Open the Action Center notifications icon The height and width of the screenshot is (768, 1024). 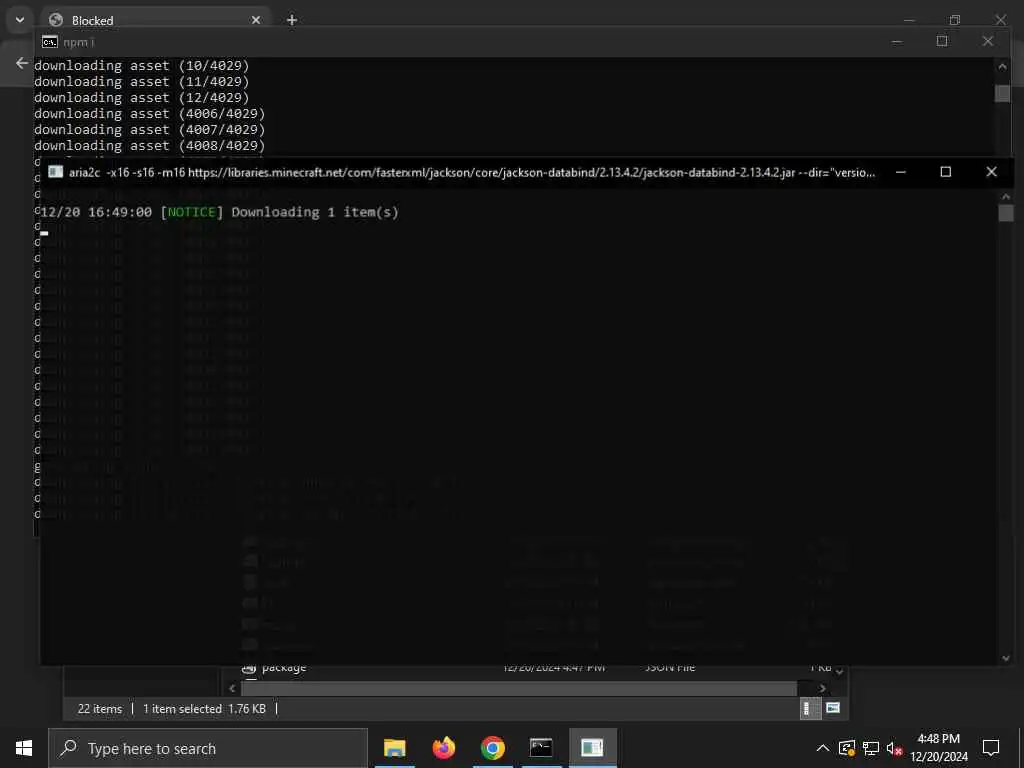tap(991, 748)
